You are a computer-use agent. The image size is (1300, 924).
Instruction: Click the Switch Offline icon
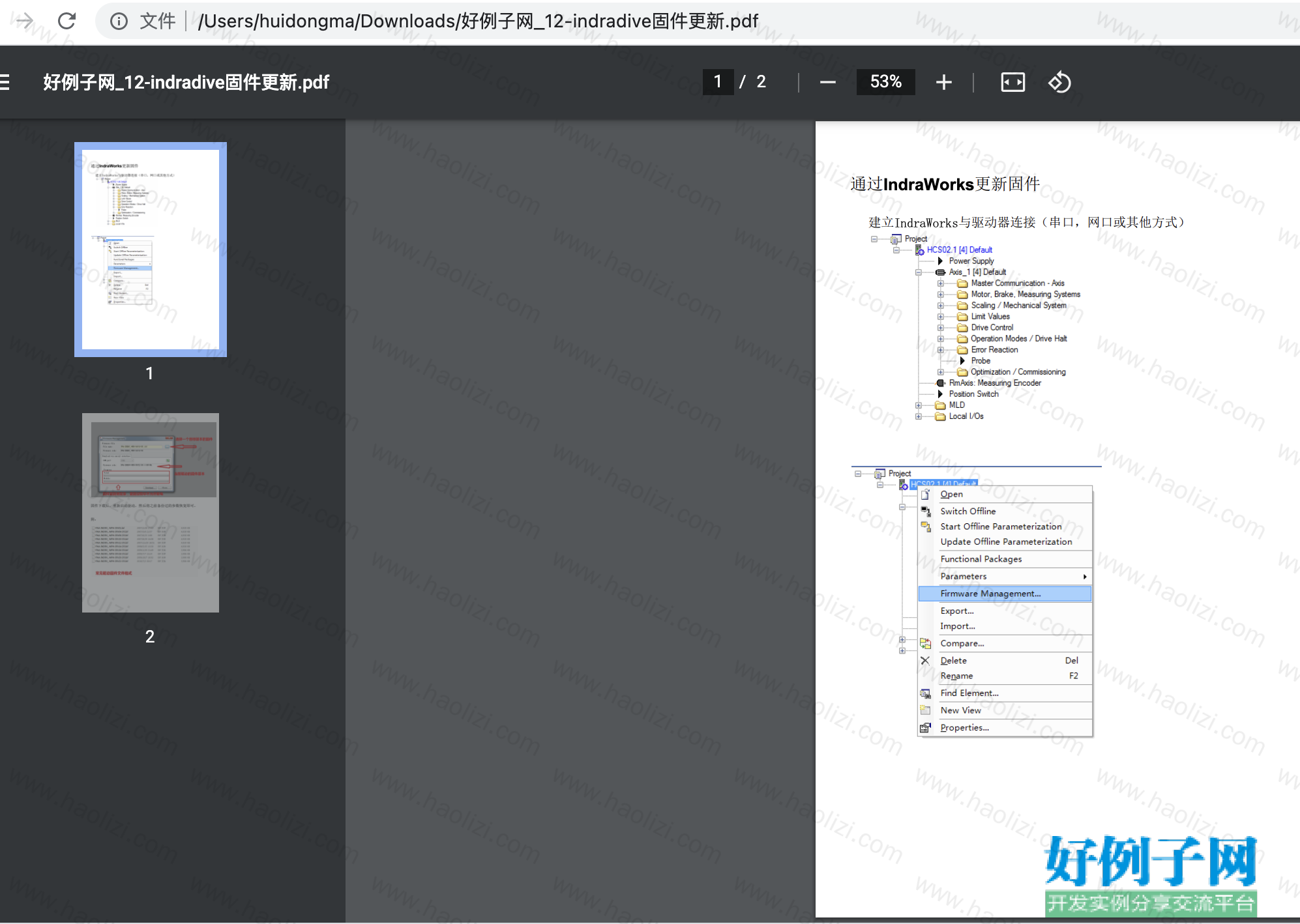[x=925, y=512]
